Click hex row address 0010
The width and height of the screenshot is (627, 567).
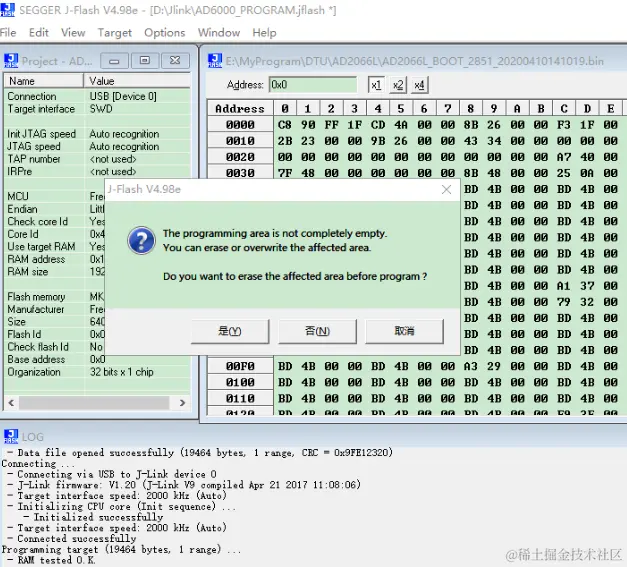click(240, 141)
